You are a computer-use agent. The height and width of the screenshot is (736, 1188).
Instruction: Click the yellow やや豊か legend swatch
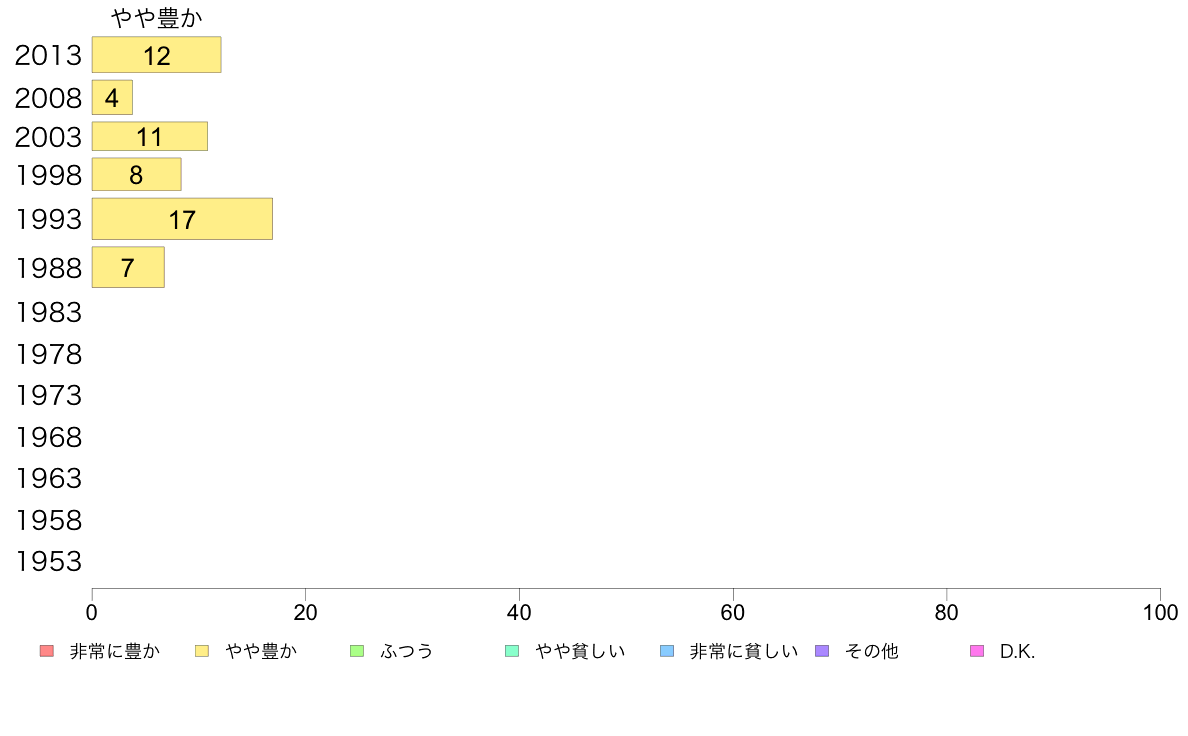pyautogui.click(x=202, y=651)
